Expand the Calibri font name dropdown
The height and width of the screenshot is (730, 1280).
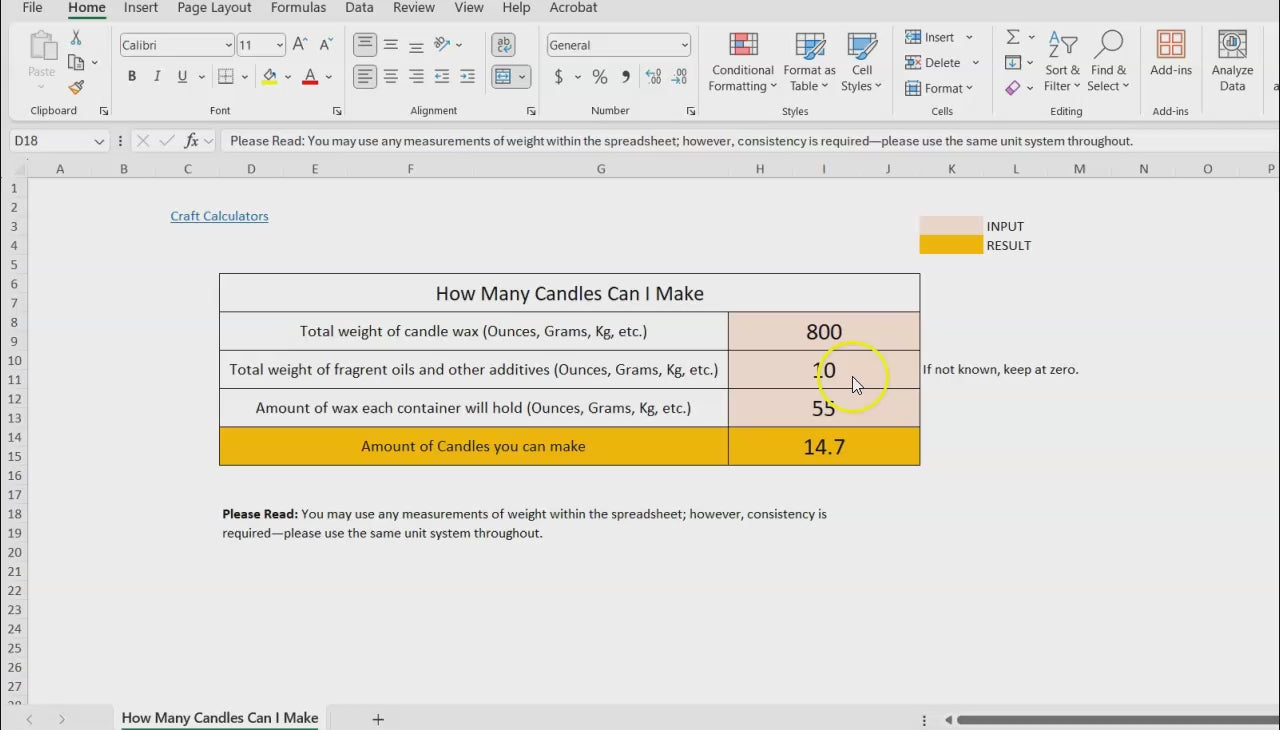[228, 45]
